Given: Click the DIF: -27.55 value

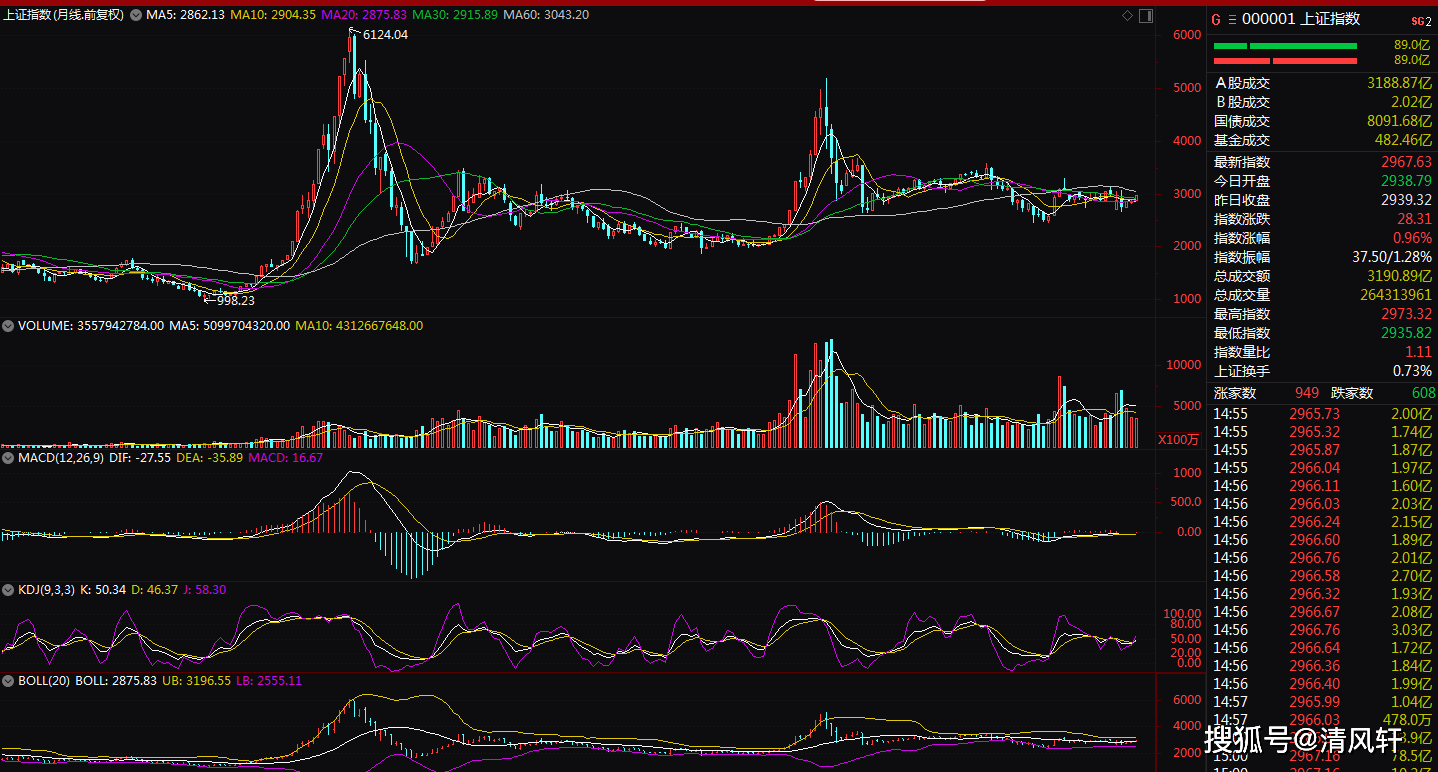Looking at the screenshot, I should click(x=140, y=458).
